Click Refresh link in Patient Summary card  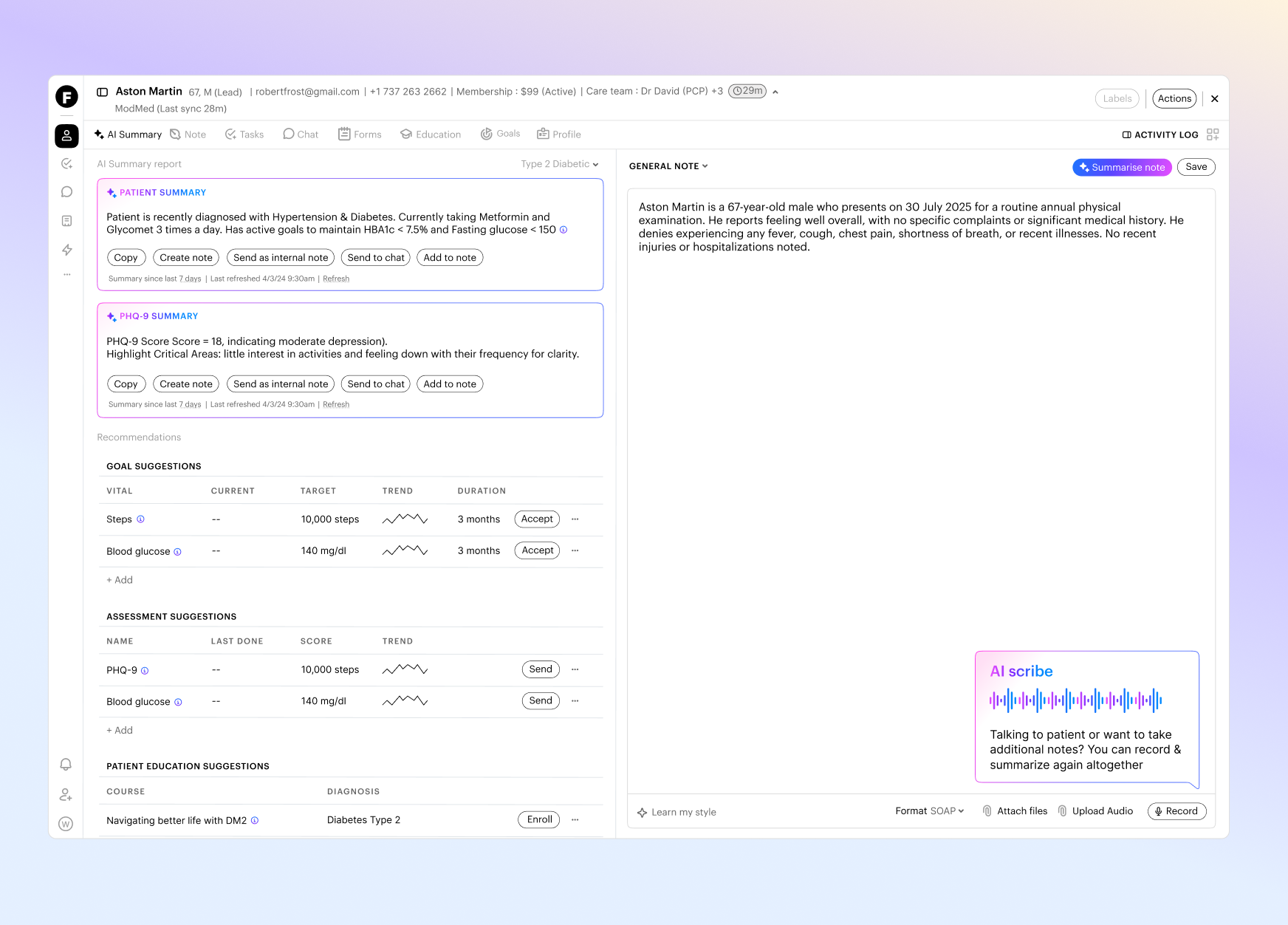[336, 279]
